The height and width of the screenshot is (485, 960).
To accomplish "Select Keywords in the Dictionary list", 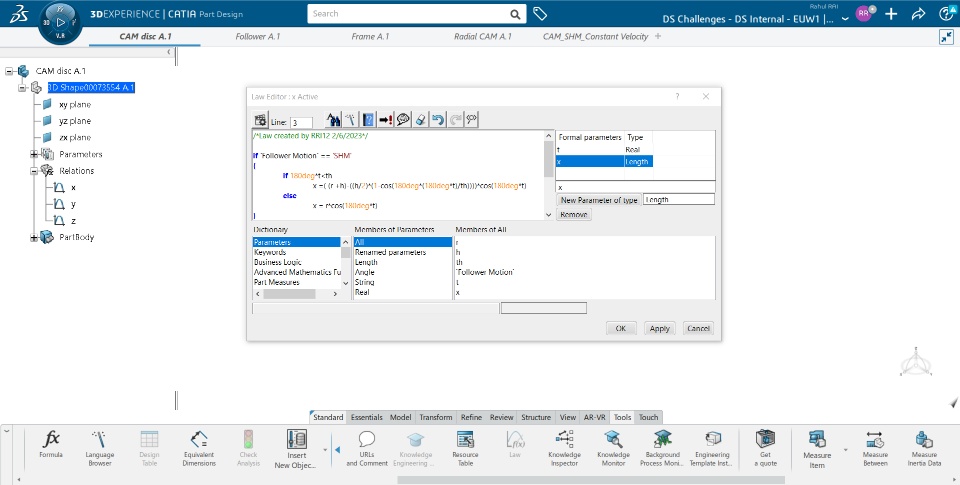I will pyautogui.click(x=297, y=252).
